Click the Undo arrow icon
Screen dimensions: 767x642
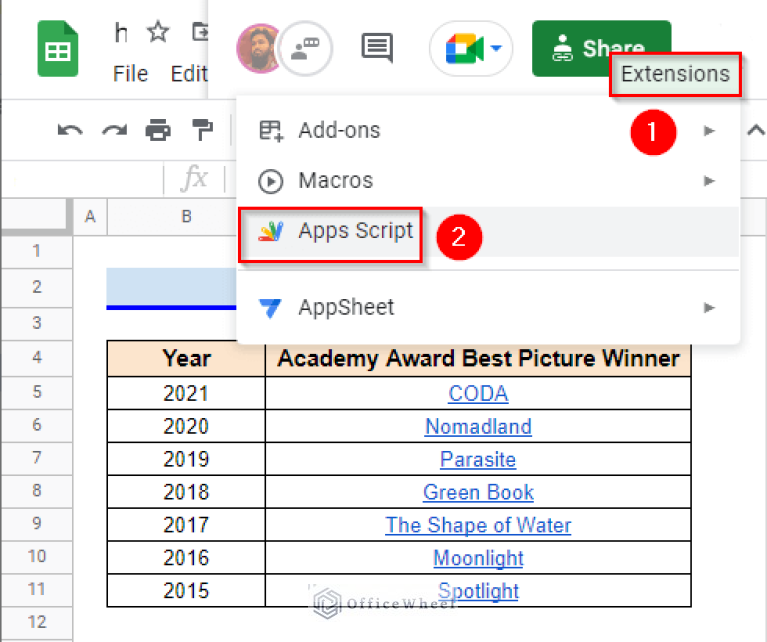[69, 130]
